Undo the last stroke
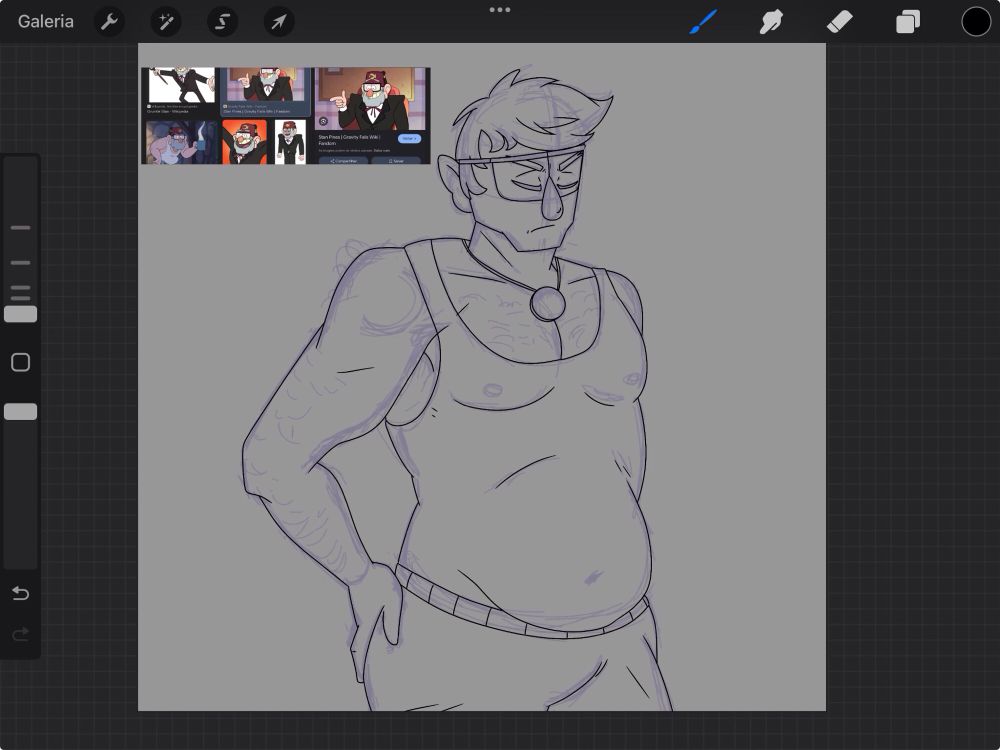Viewport: 1000px width, 750px height. pos(20,593)
